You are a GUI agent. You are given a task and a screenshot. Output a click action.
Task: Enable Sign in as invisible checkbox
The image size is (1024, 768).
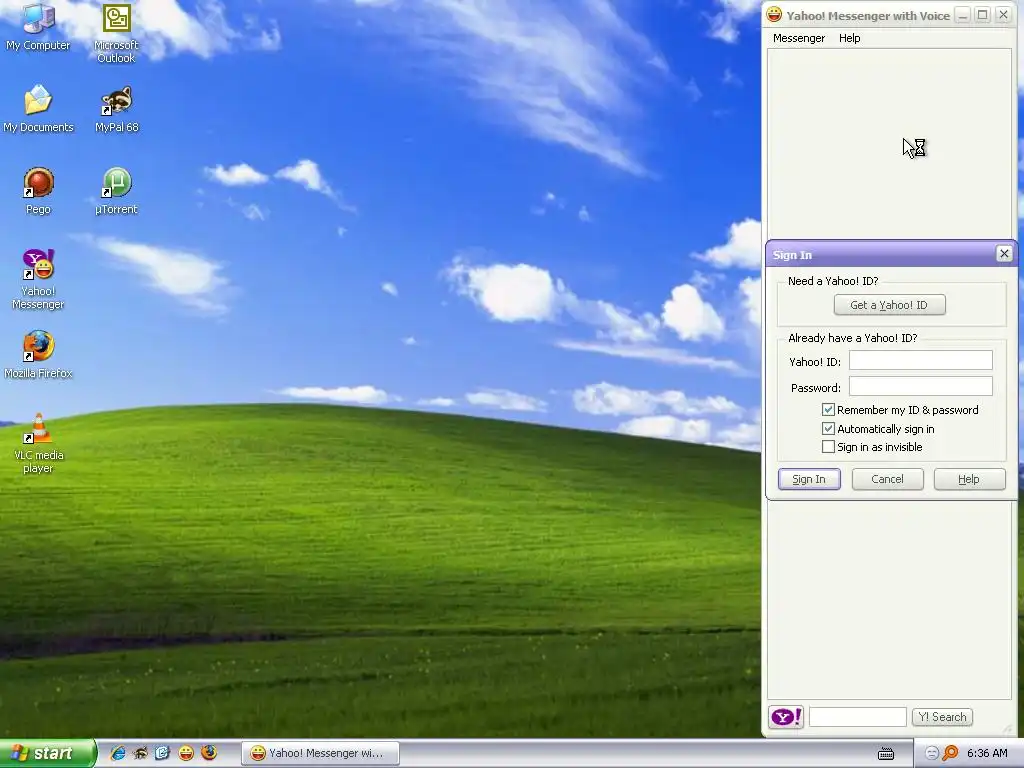pos(828,447)
